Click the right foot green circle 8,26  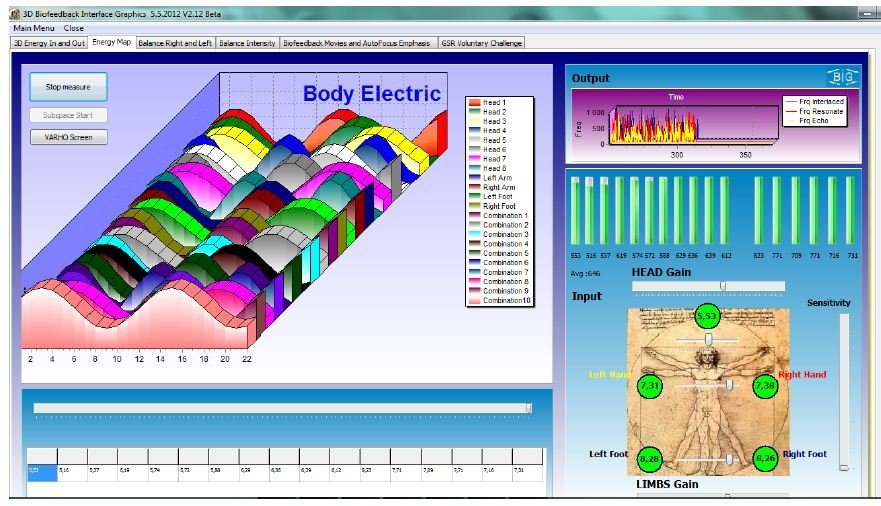tap(765, 457)
